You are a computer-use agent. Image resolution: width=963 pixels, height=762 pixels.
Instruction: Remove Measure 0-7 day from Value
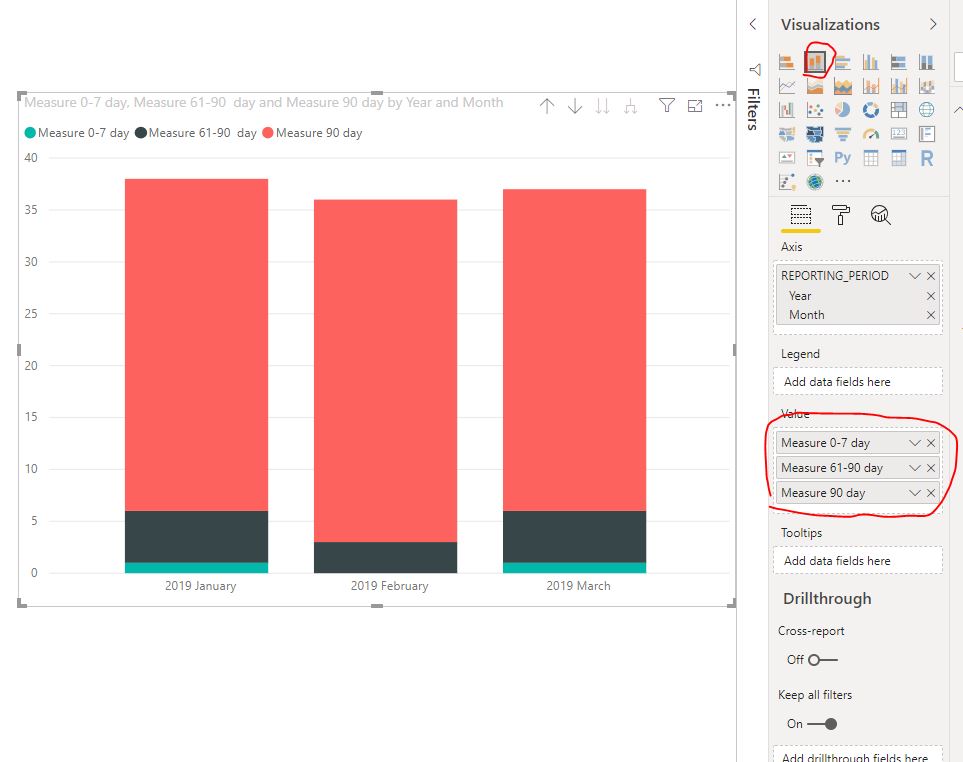pos(931,443)
